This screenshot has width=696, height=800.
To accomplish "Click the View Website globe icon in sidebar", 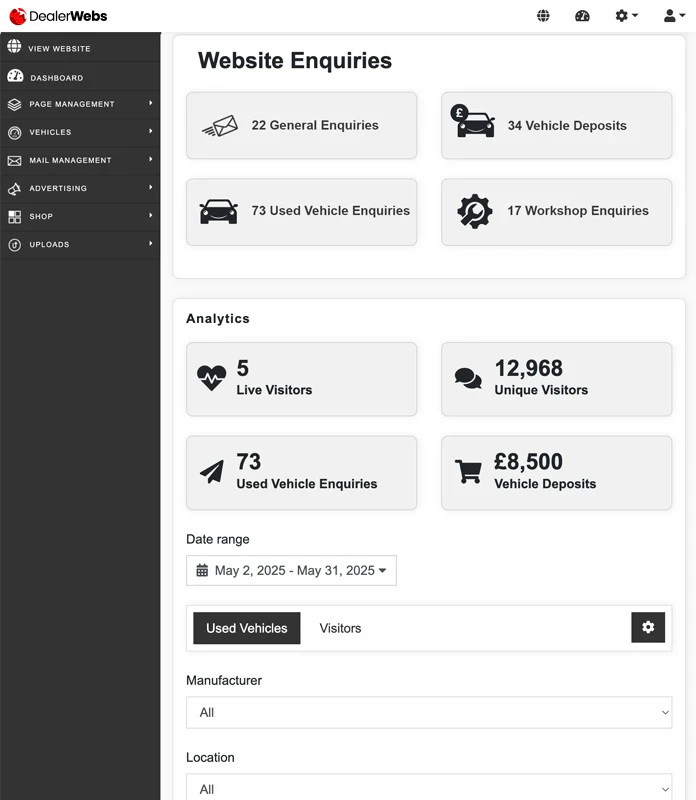I will click(14, 46).
